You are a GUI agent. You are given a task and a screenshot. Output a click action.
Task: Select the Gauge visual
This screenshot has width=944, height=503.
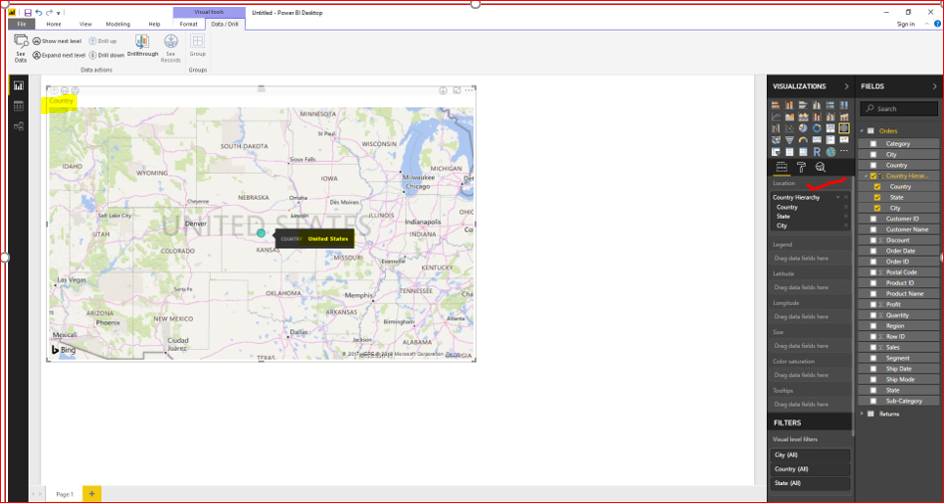803,140
